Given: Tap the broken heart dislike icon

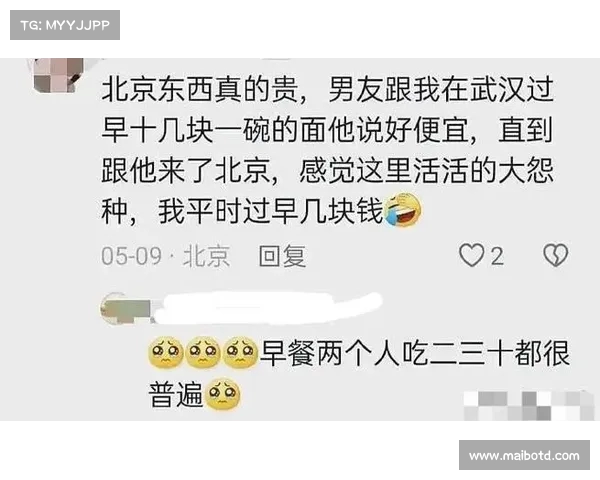Looking at the screenshot, I should pos(556,255).
